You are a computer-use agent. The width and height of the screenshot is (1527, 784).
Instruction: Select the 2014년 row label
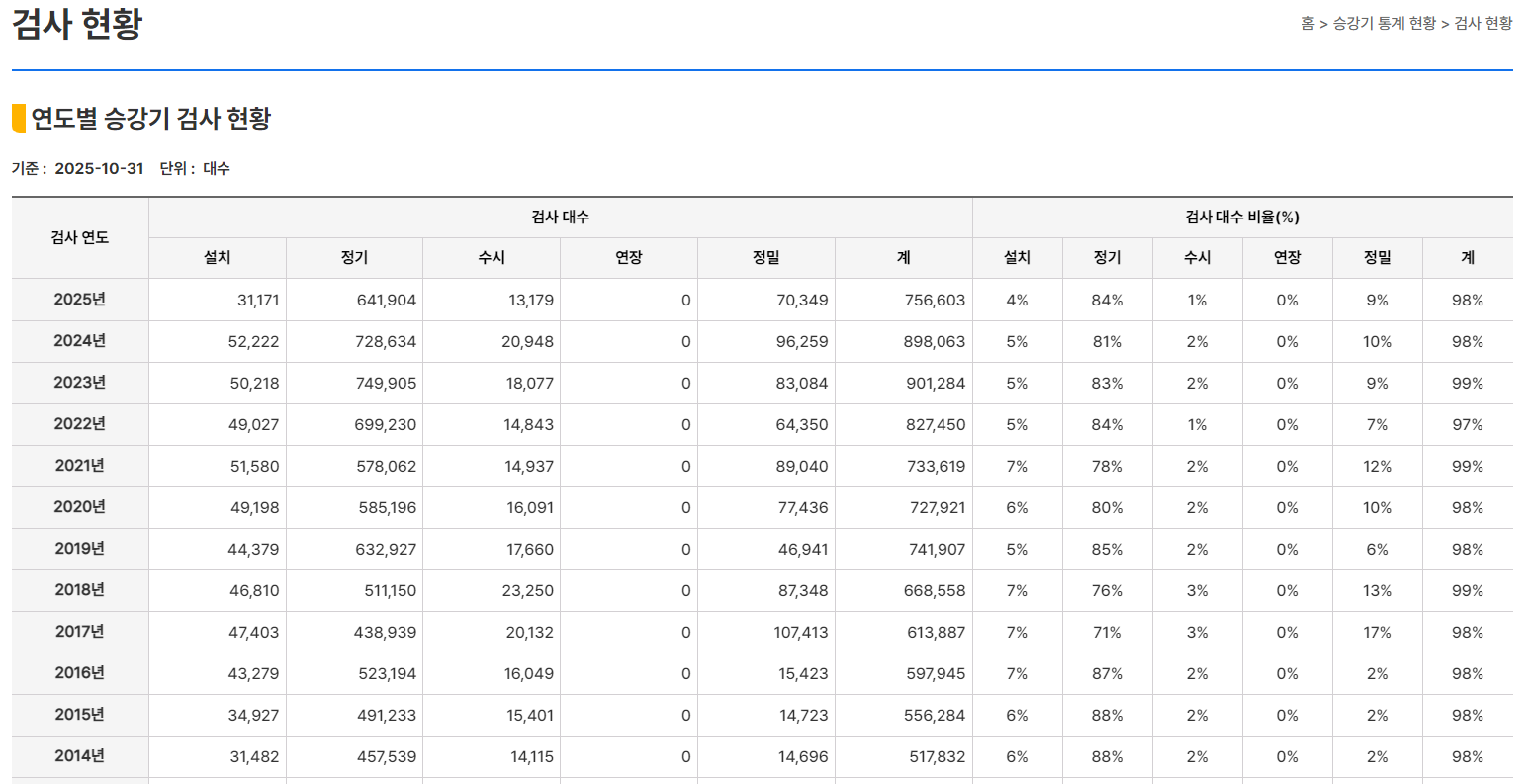tap(80, 756)
